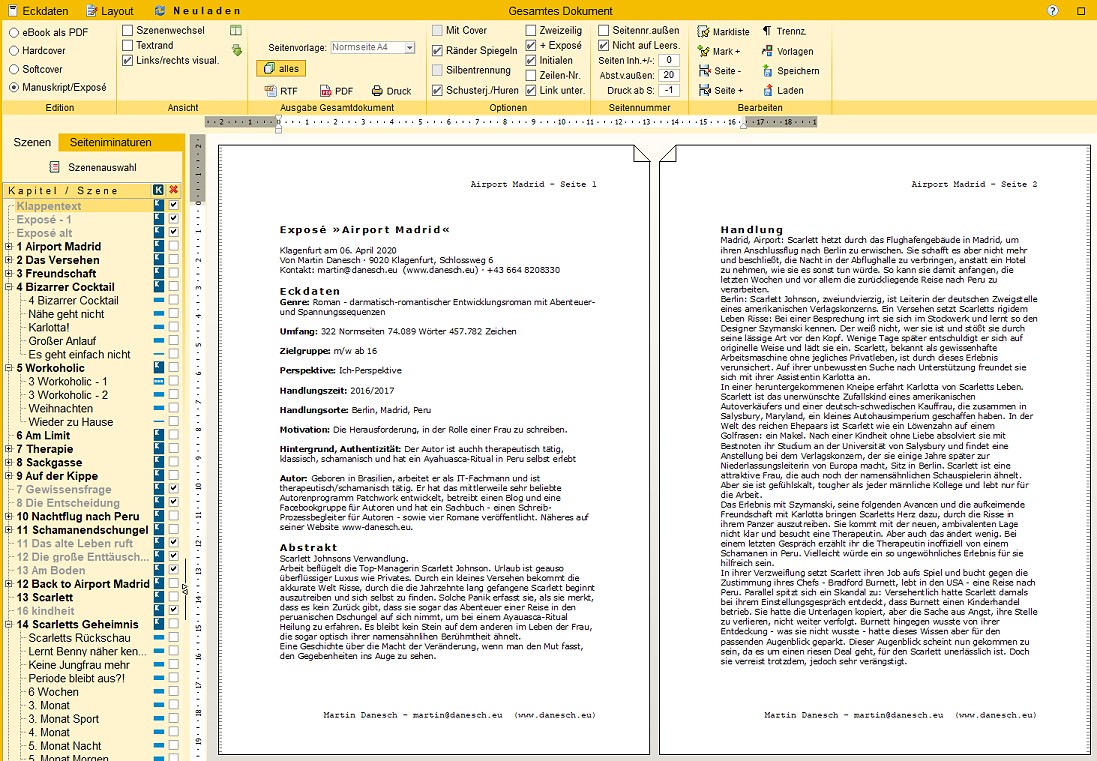
Task: Click the red X column header icon
Action: coord(174,190)
